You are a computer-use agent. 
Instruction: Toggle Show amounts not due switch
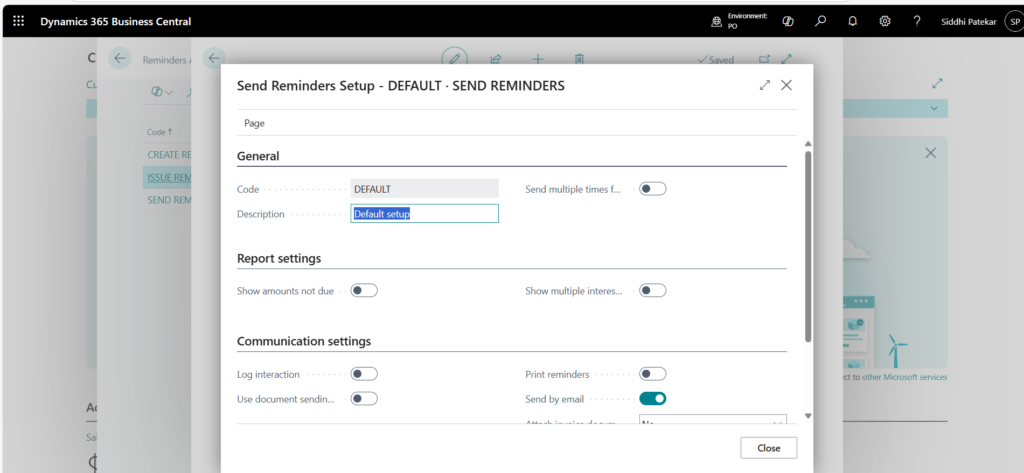click(x=364, y=291)
